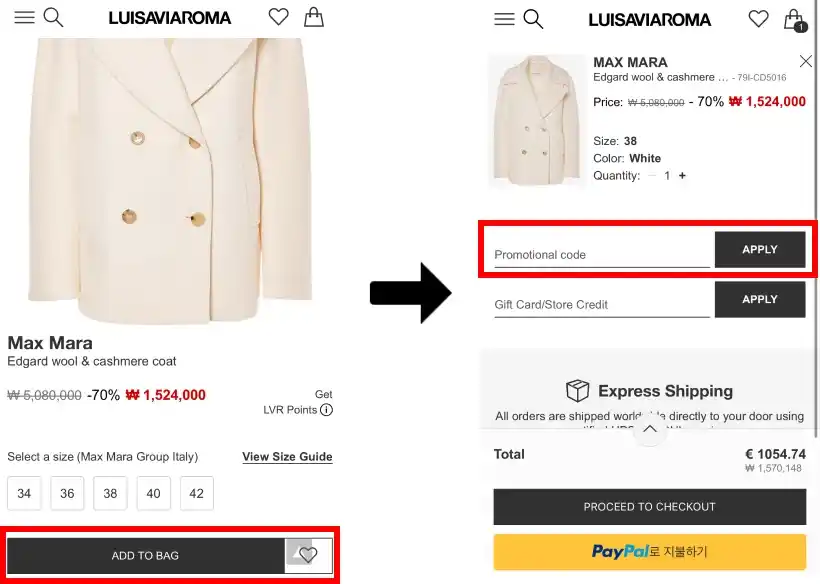The image size is (820, 584).
Task: Click LVR Points info icon
Action: 326,410
